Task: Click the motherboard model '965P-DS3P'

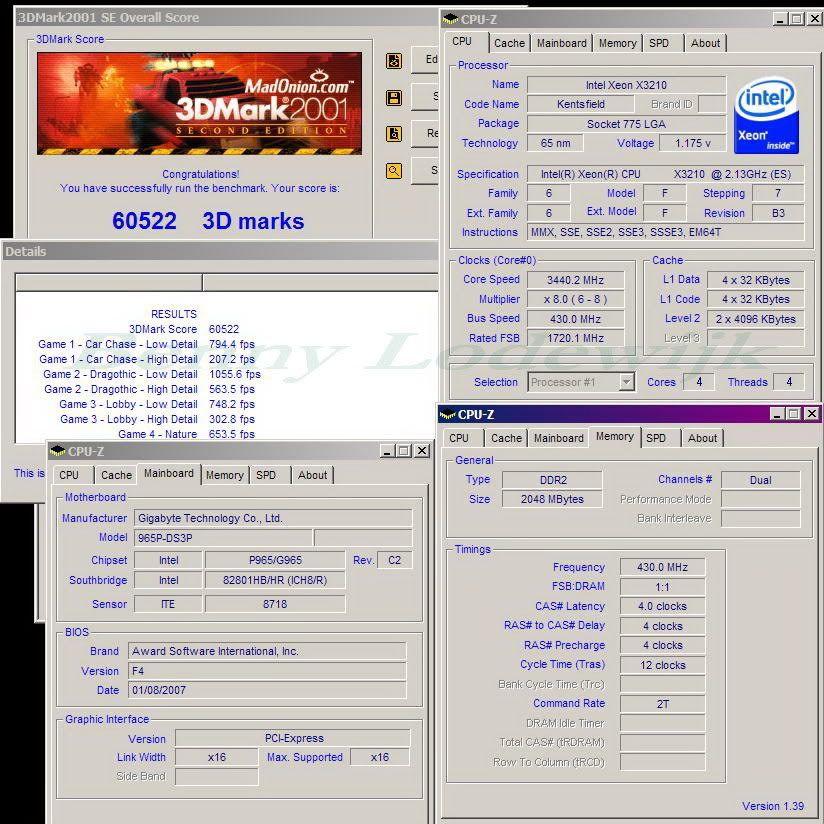Action: click(x=223, y=538)
